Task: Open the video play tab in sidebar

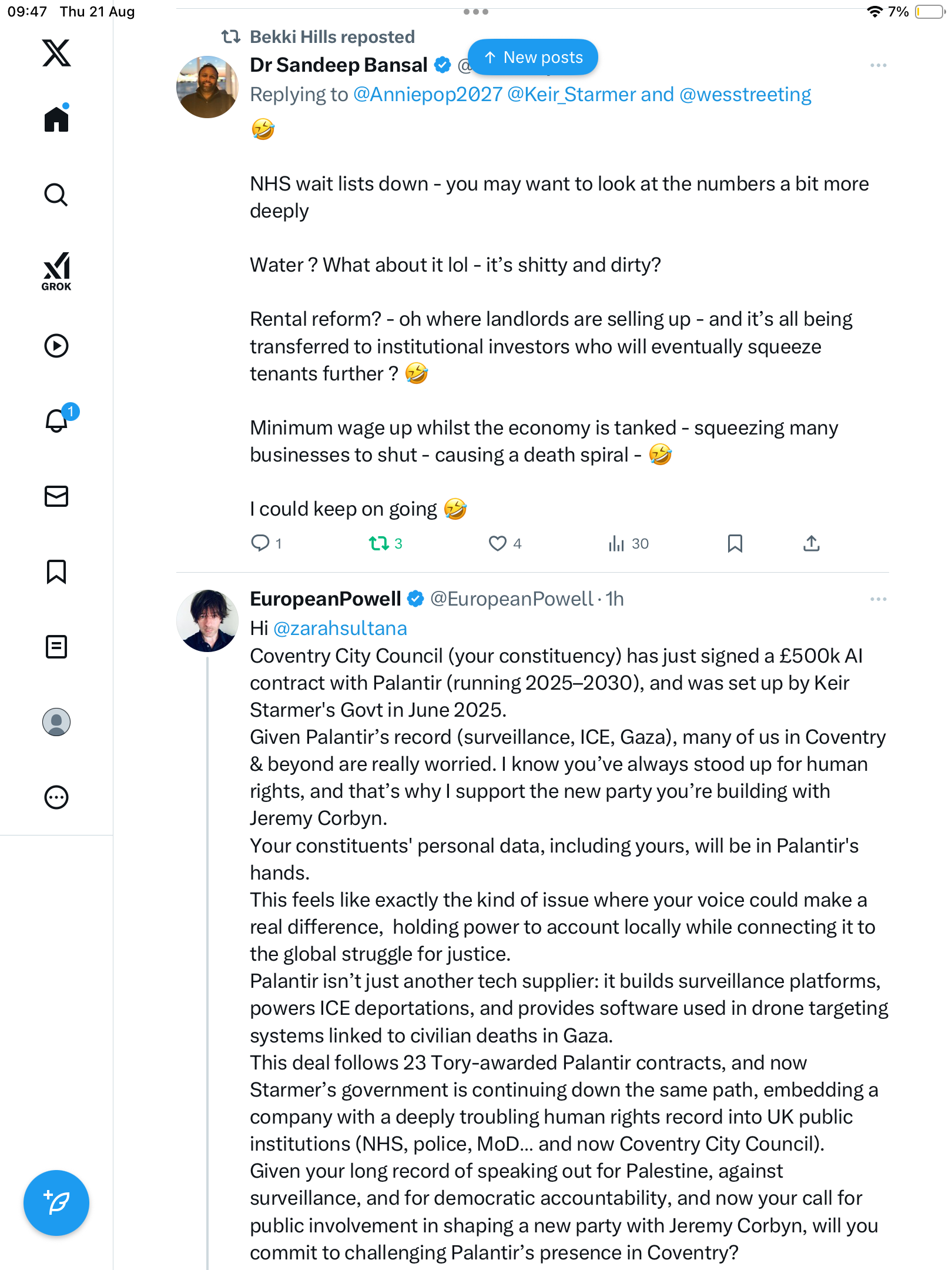Action: tap(56, 346)
